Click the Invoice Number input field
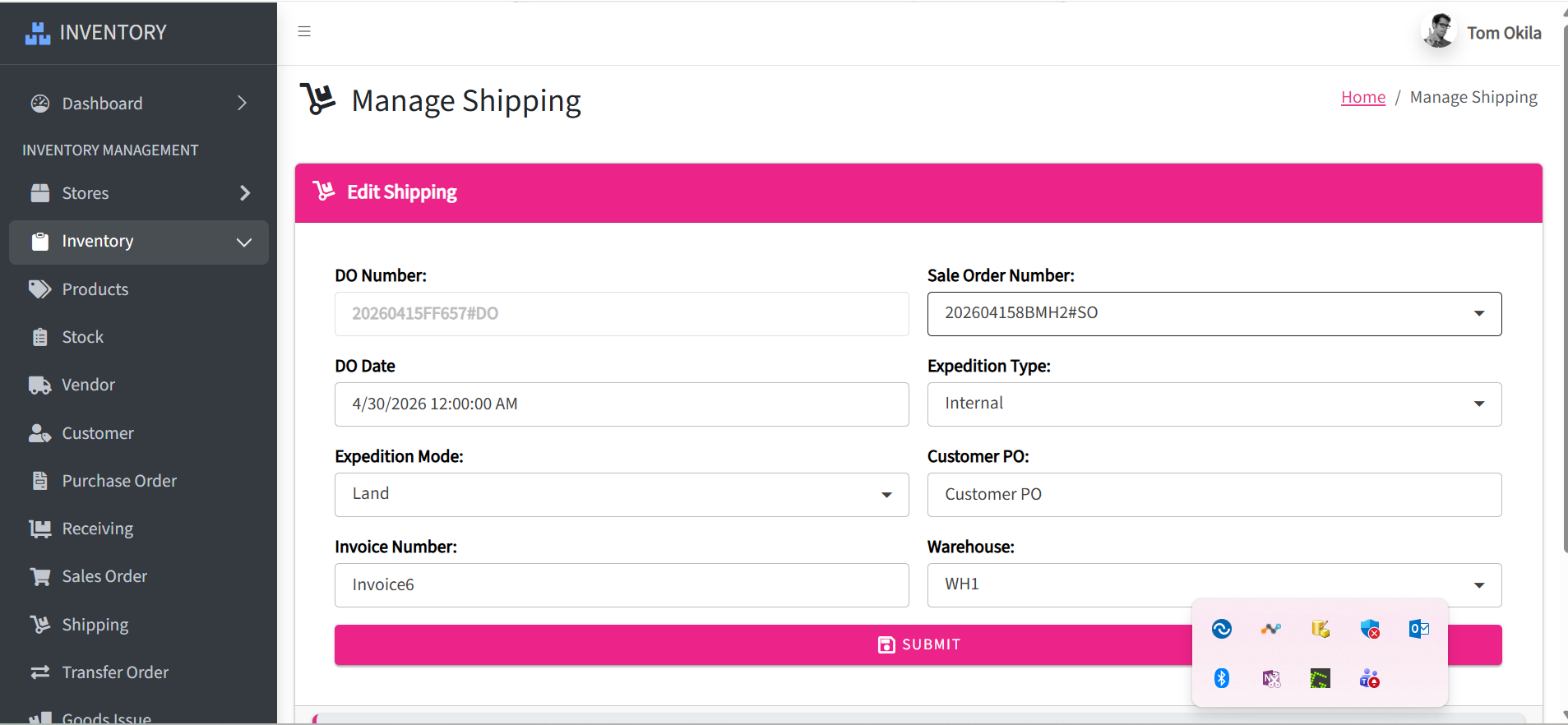Viewport: 1568px width, 725px height. [622, 585]
